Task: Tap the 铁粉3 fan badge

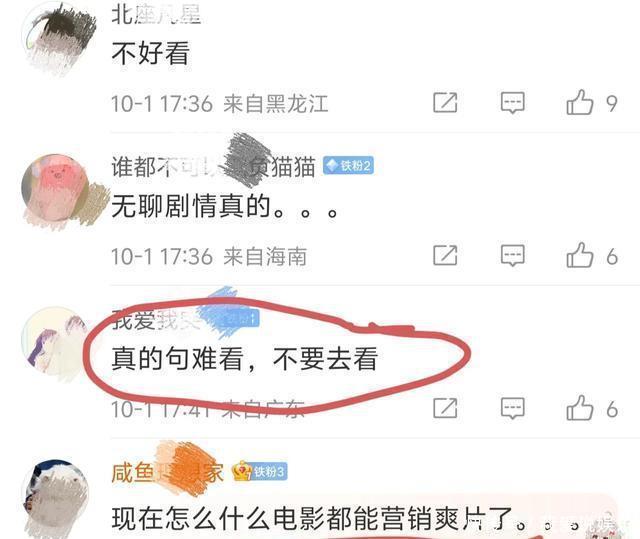Action: click(260, 472)
